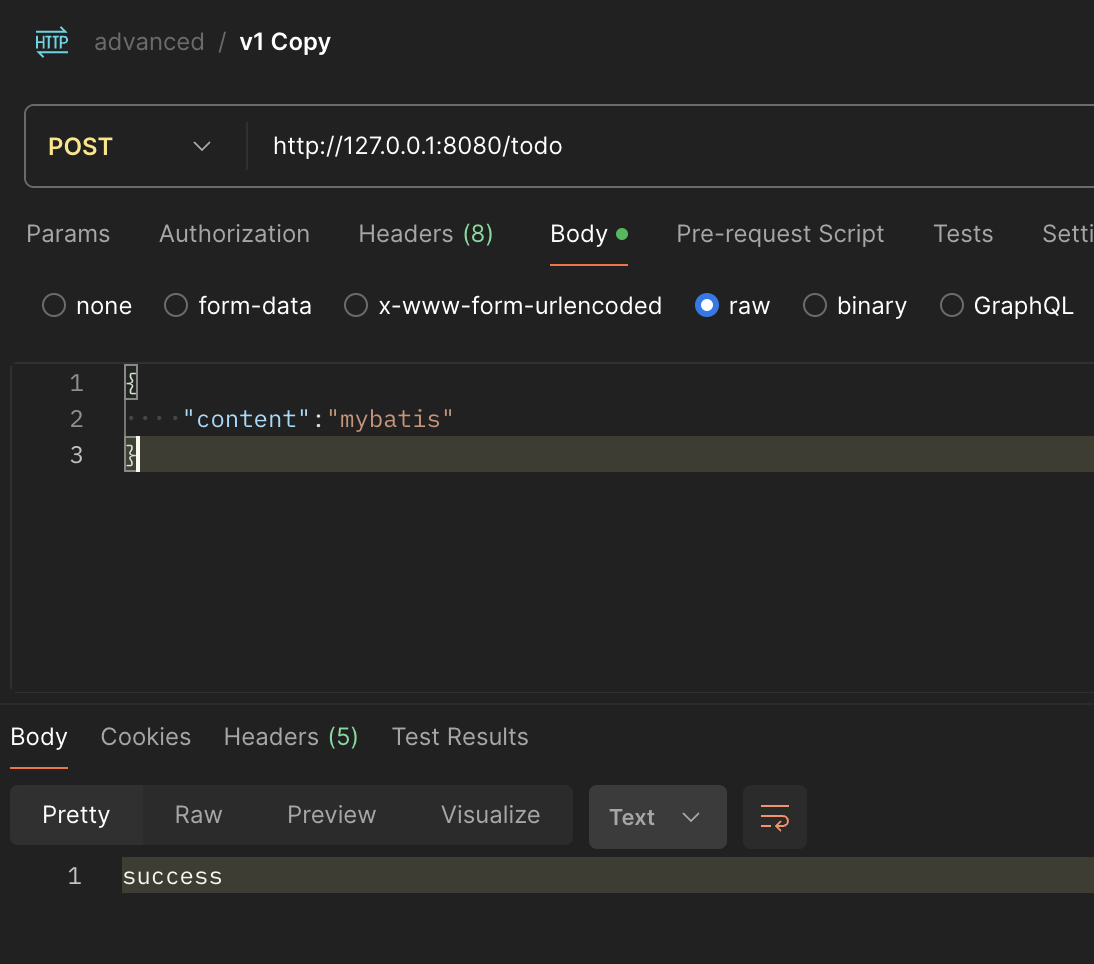Click the advanced collection breadcrumb link
Screen dimensions: 1094x964
[149, 42]
